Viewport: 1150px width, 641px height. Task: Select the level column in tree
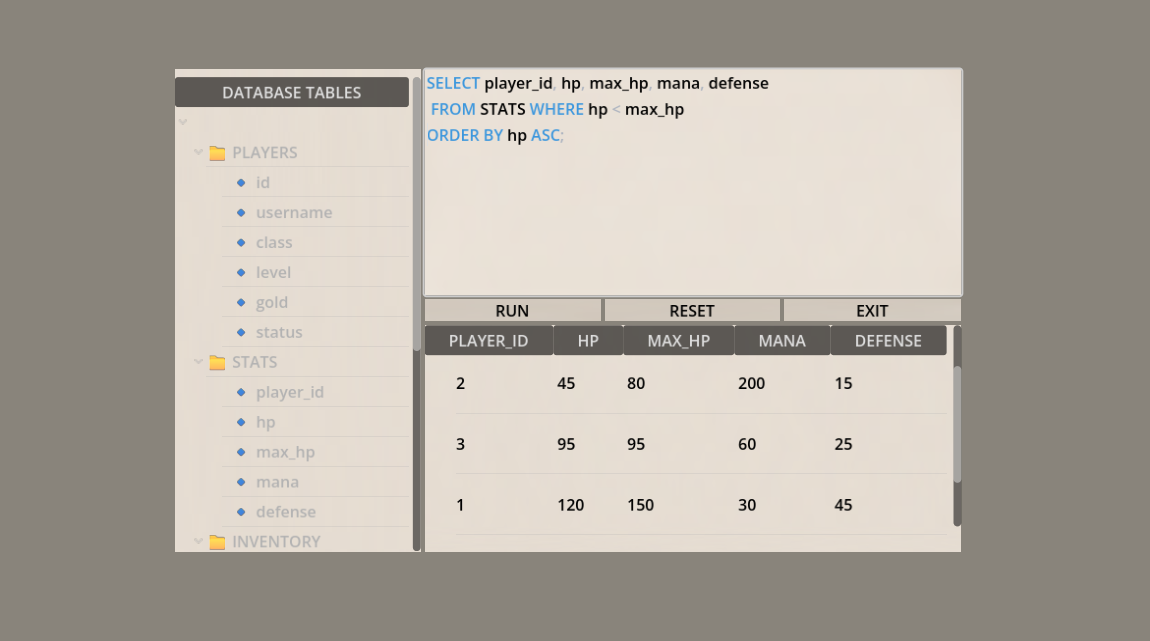(x=274, y=272)
